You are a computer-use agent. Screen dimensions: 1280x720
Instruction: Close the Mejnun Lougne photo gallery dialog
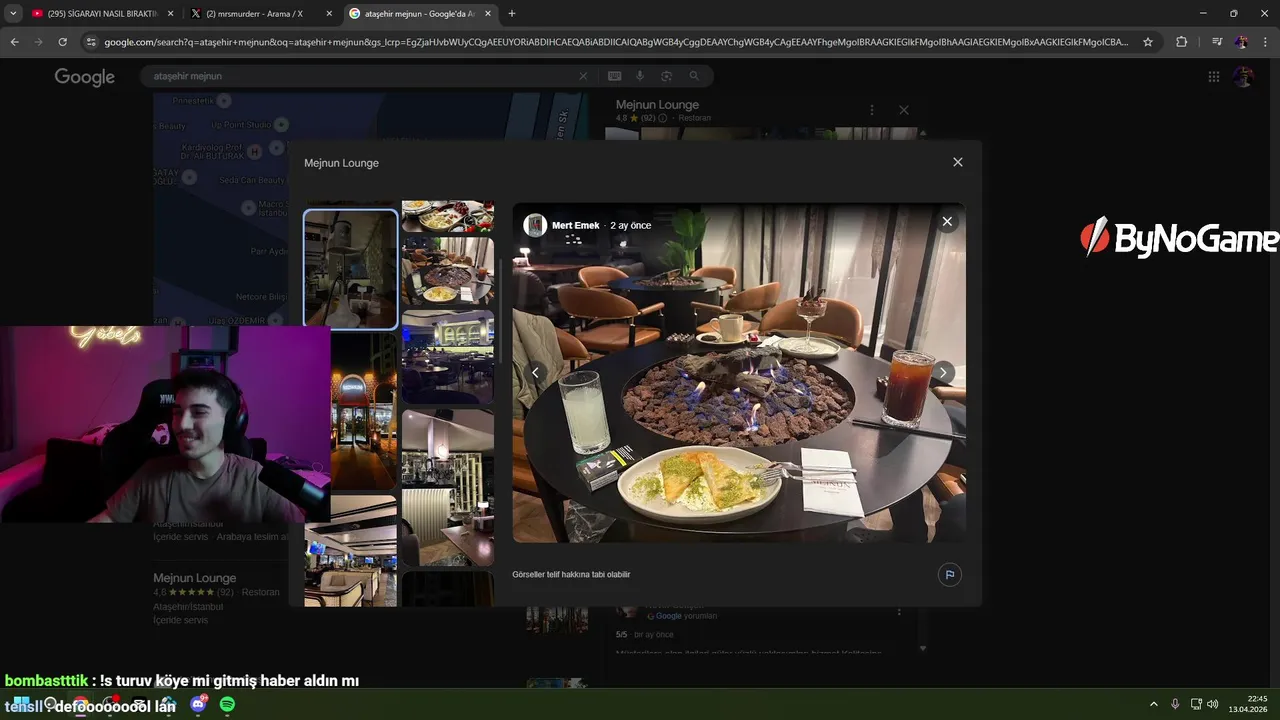(957, 162)
